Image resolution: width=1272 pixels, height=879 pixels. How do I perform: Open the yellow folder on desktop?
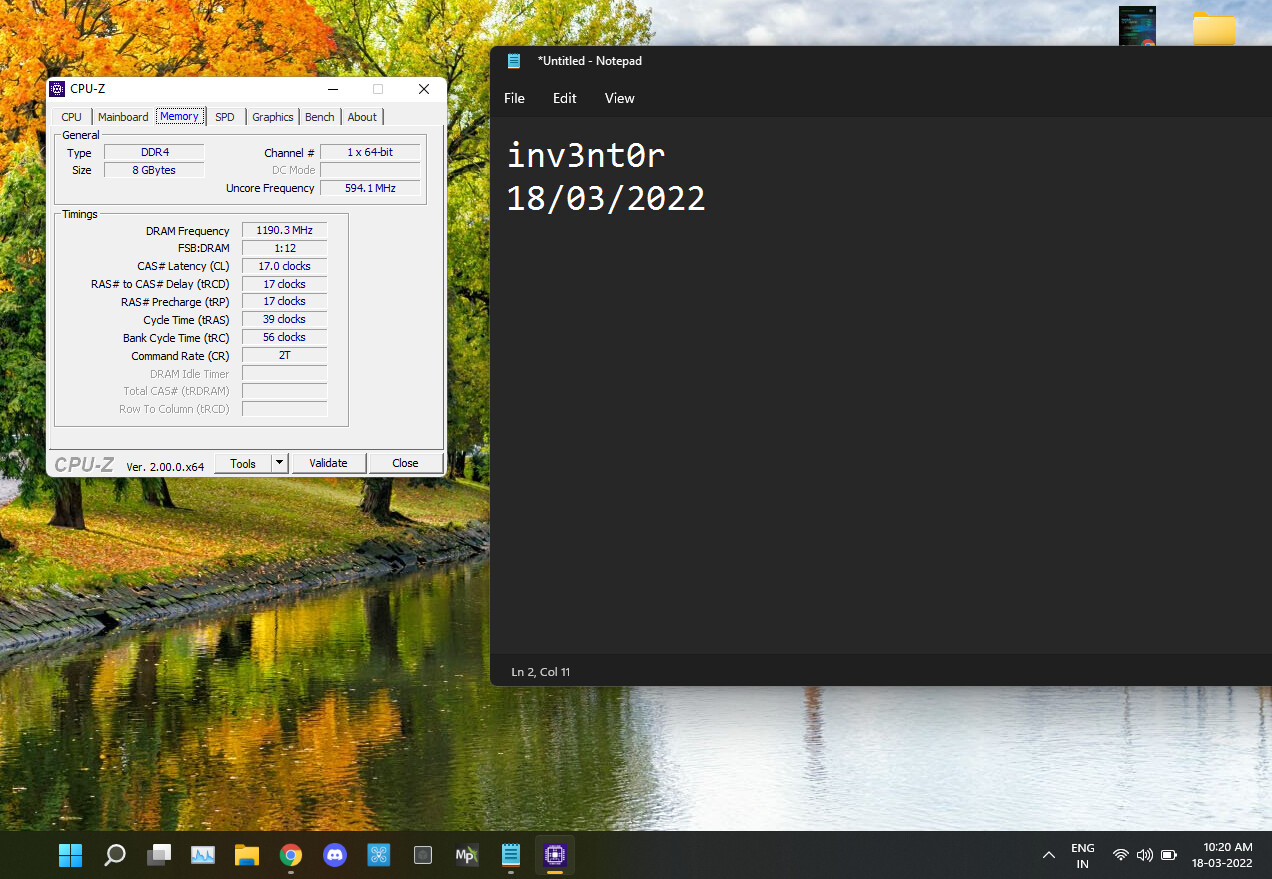click(x=1214, y=29)
